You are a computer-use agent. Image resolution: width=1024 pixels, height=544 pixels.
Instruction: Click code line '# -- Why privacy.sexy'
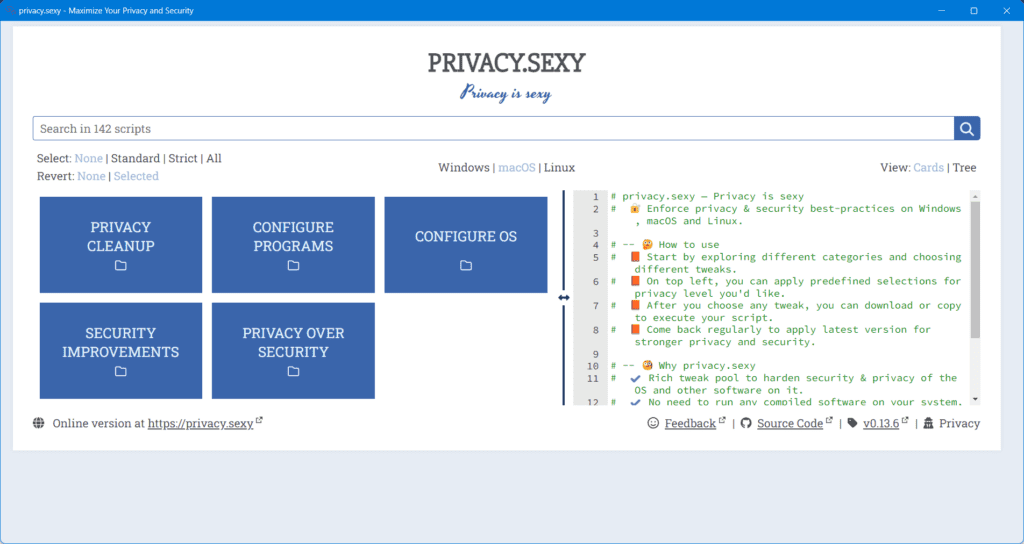click(683, 366)
